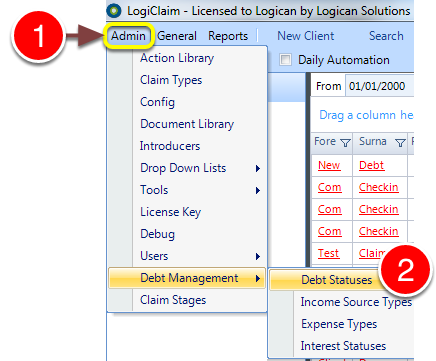Open Document Library menu entry

[x=187, y=124]
